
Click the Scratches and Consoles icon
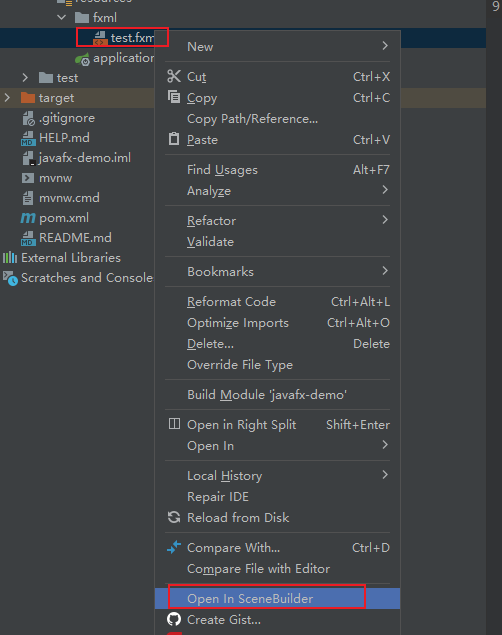[x=11, y=278]
